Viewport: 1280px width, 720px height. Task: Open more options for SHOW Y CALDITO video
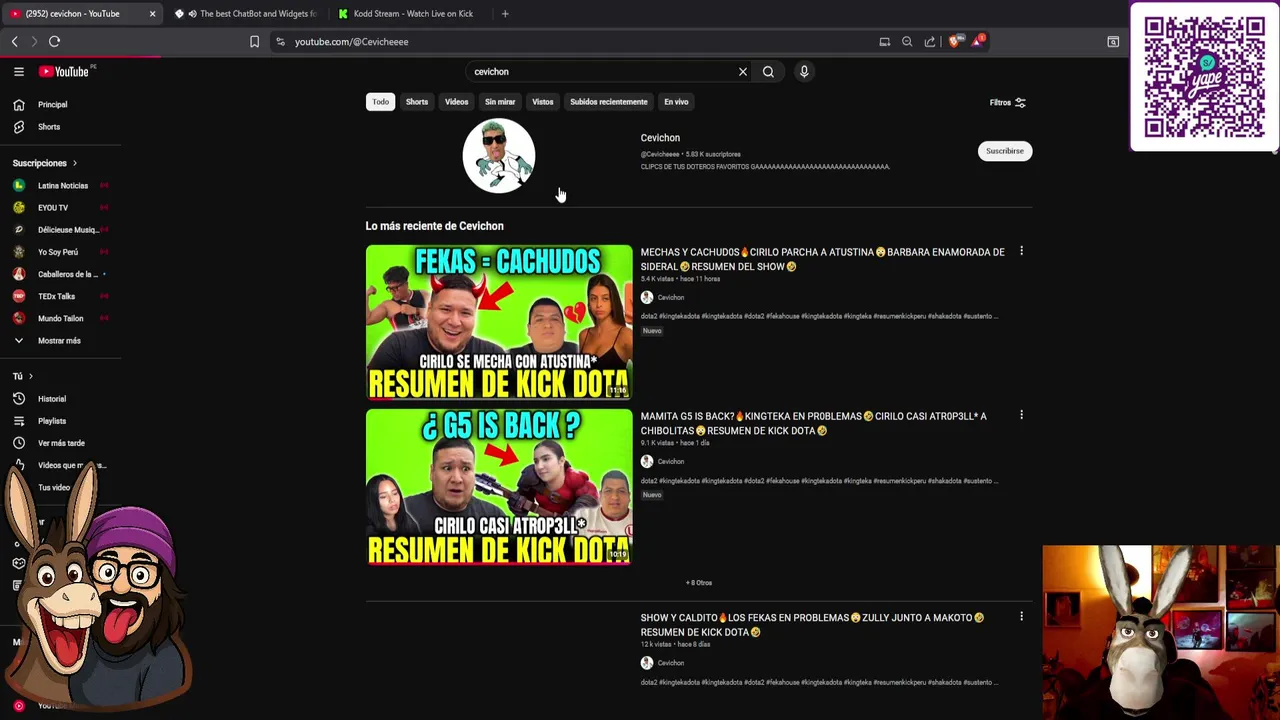coord(1021,617)
